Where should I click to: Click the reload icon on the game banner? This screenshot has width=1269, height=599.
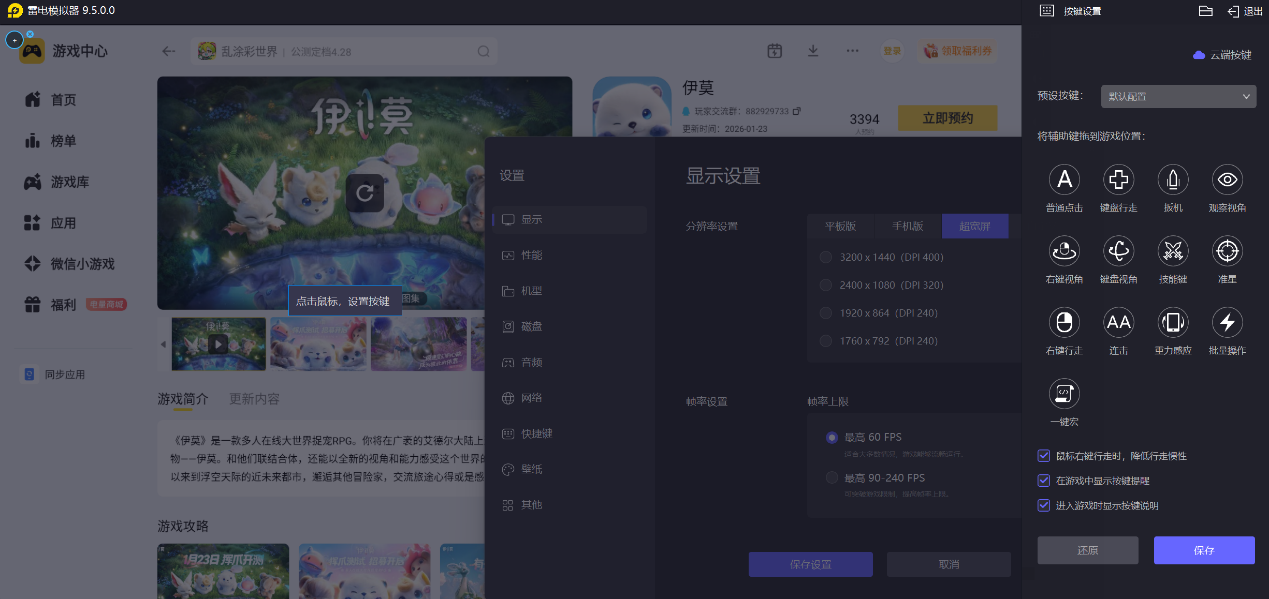(x=365, y=192)
